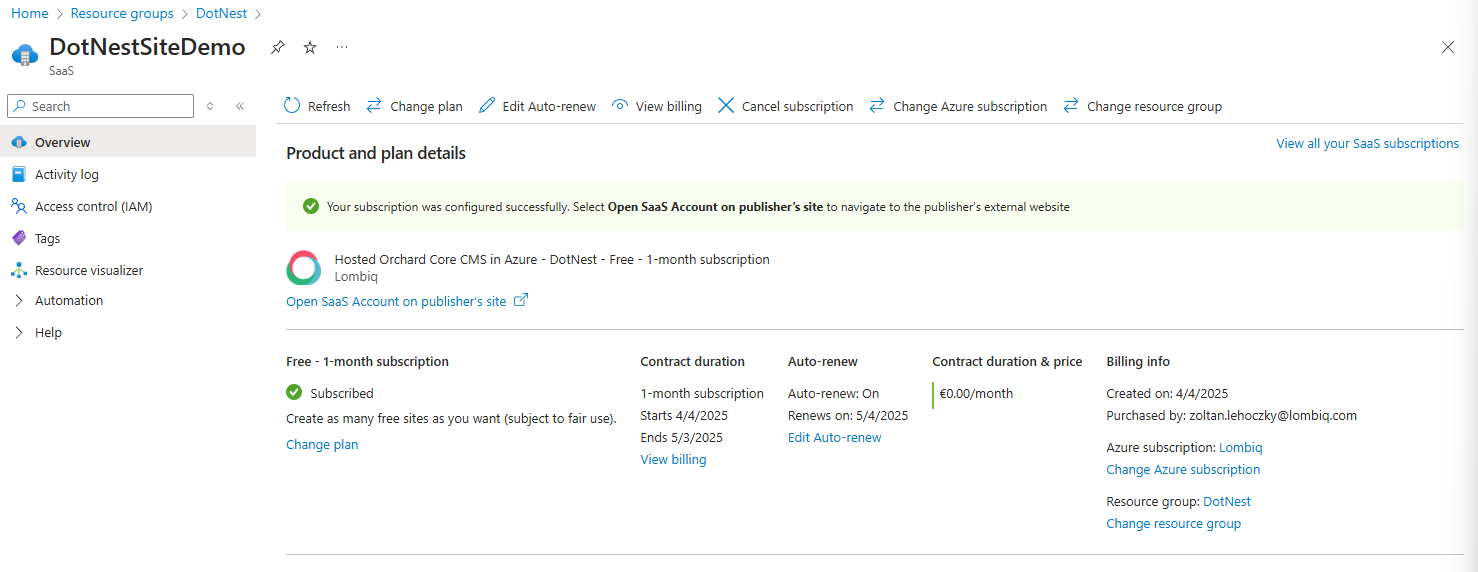The image size is (1478, 572).
Task: Click the Access control people icon
Action: (x=18, y=206)
